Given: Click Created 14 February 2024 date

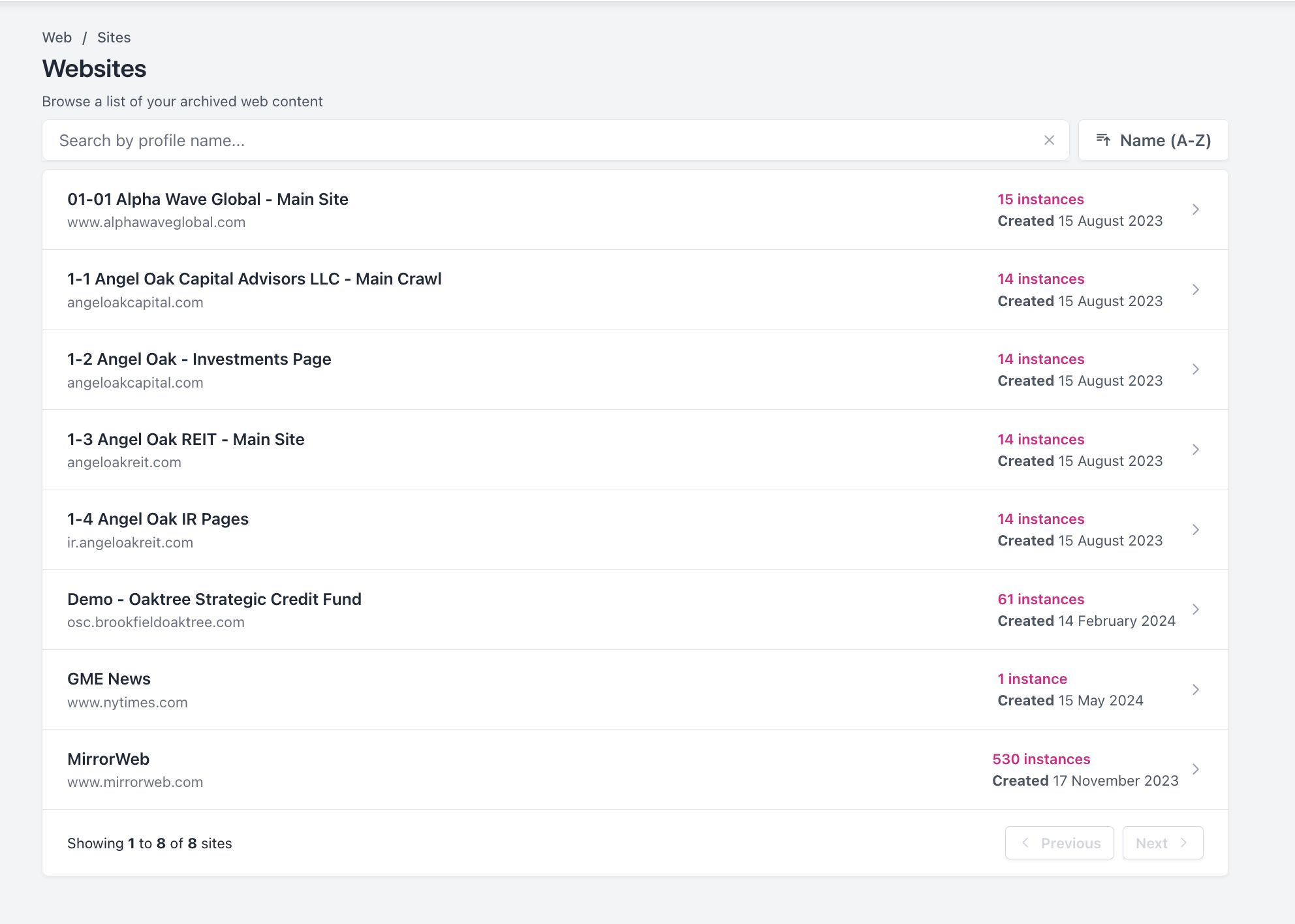Looking at the screenshot, I should pos(1086,621).
